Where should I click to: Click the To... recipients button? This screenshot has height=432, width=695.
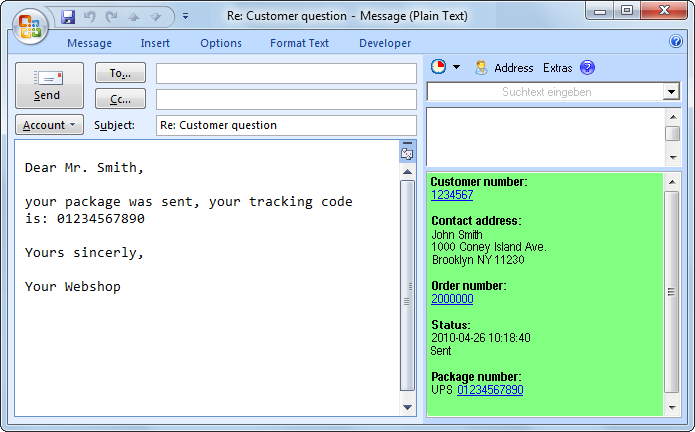coord(120,73)
